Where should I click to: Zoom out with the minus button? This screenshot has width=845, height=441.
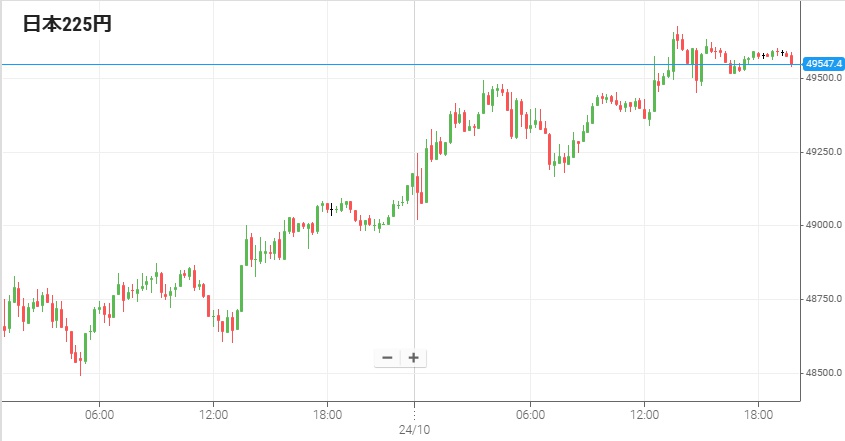387,358
